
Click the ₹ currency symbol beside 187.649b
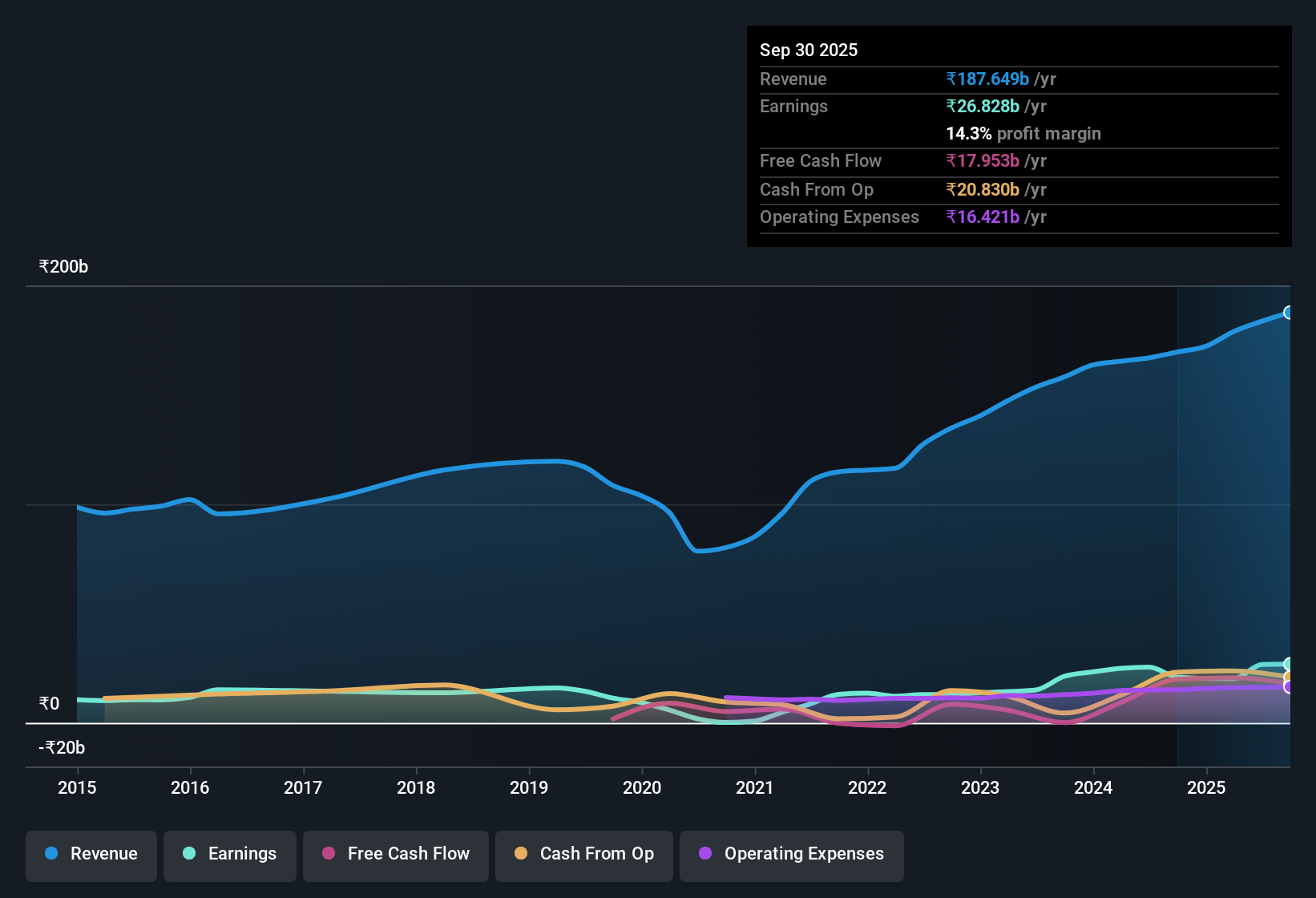point(951,79)
